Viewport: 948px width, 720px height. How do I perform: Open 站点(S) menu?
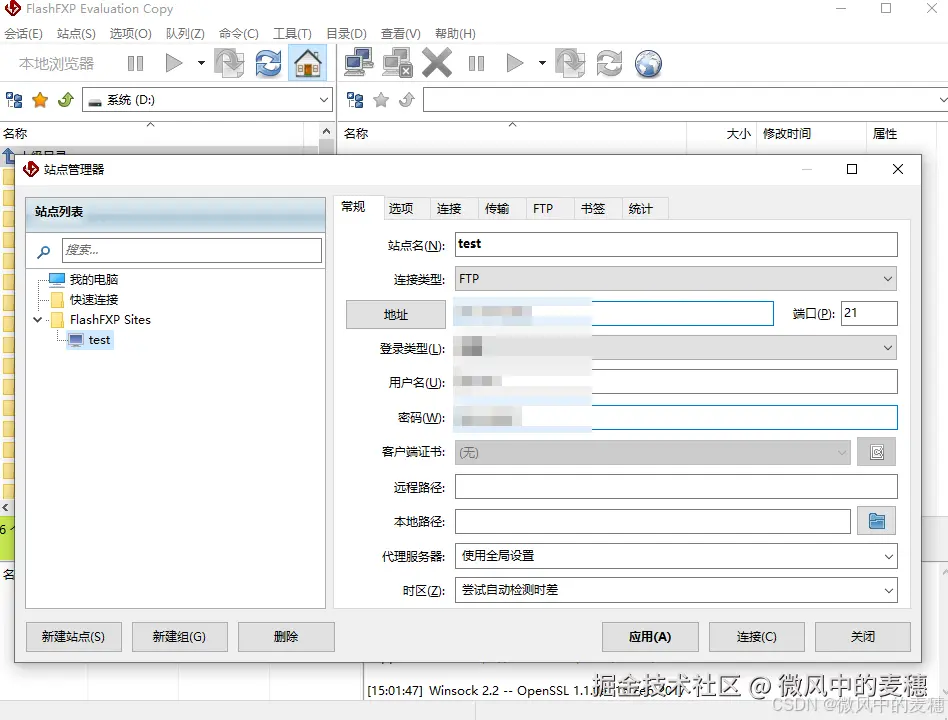coord(76,34)
